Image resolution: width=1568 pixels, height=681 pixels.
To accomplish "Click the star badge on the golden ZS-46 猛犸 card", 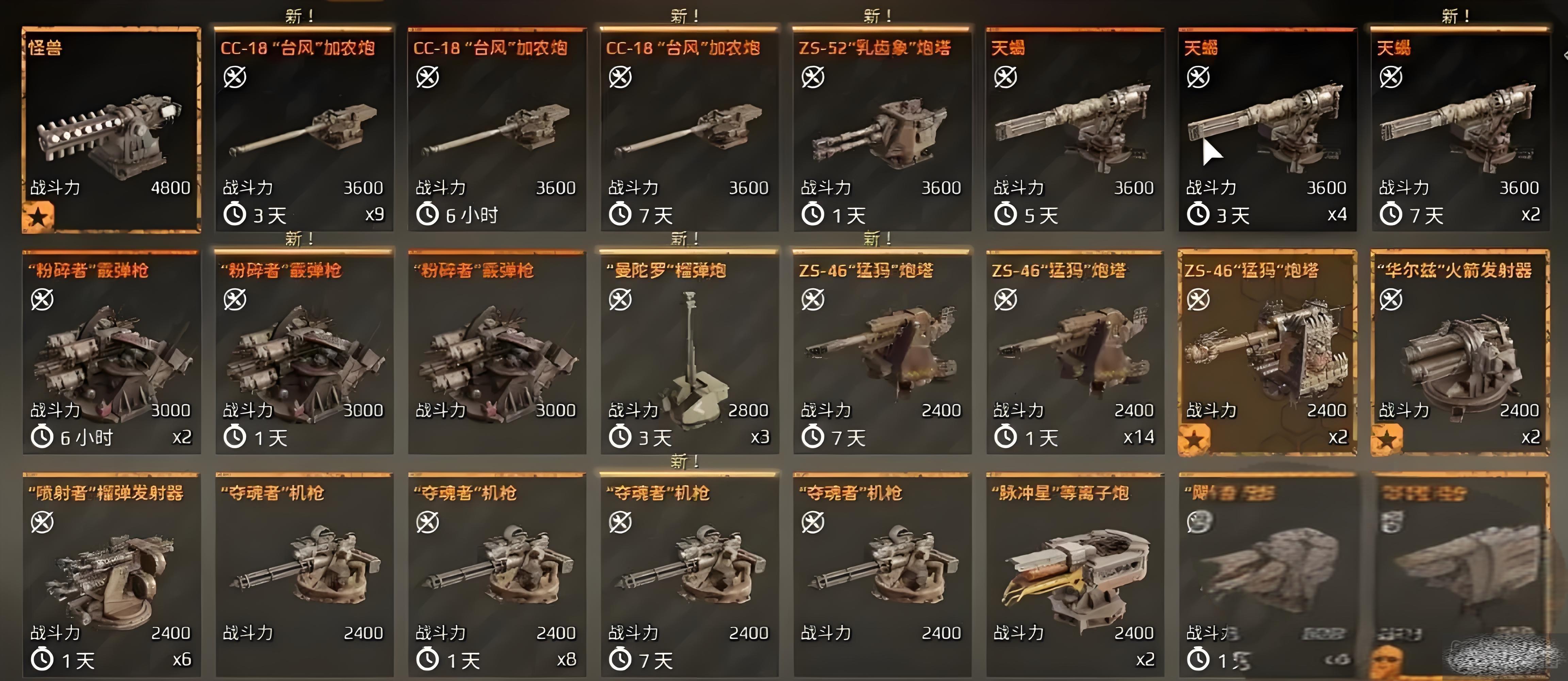I will coord(1194,439).
